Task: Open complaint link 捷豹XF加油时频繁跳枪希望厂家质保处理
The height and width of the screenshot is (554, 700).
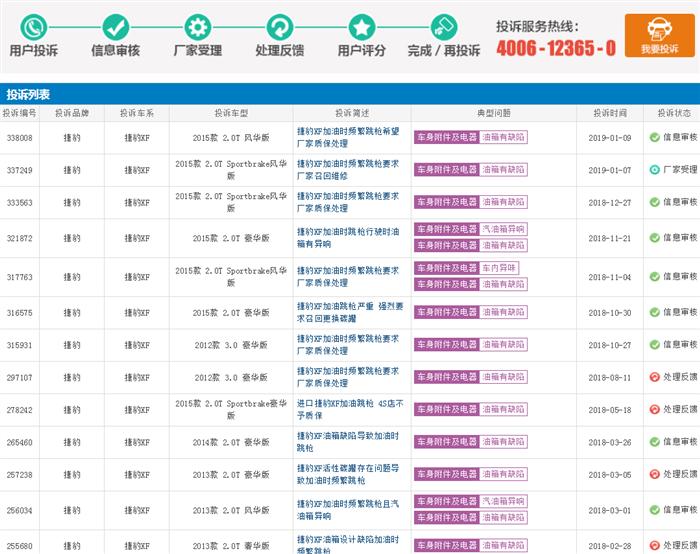Action: click(x=347, y=138)
